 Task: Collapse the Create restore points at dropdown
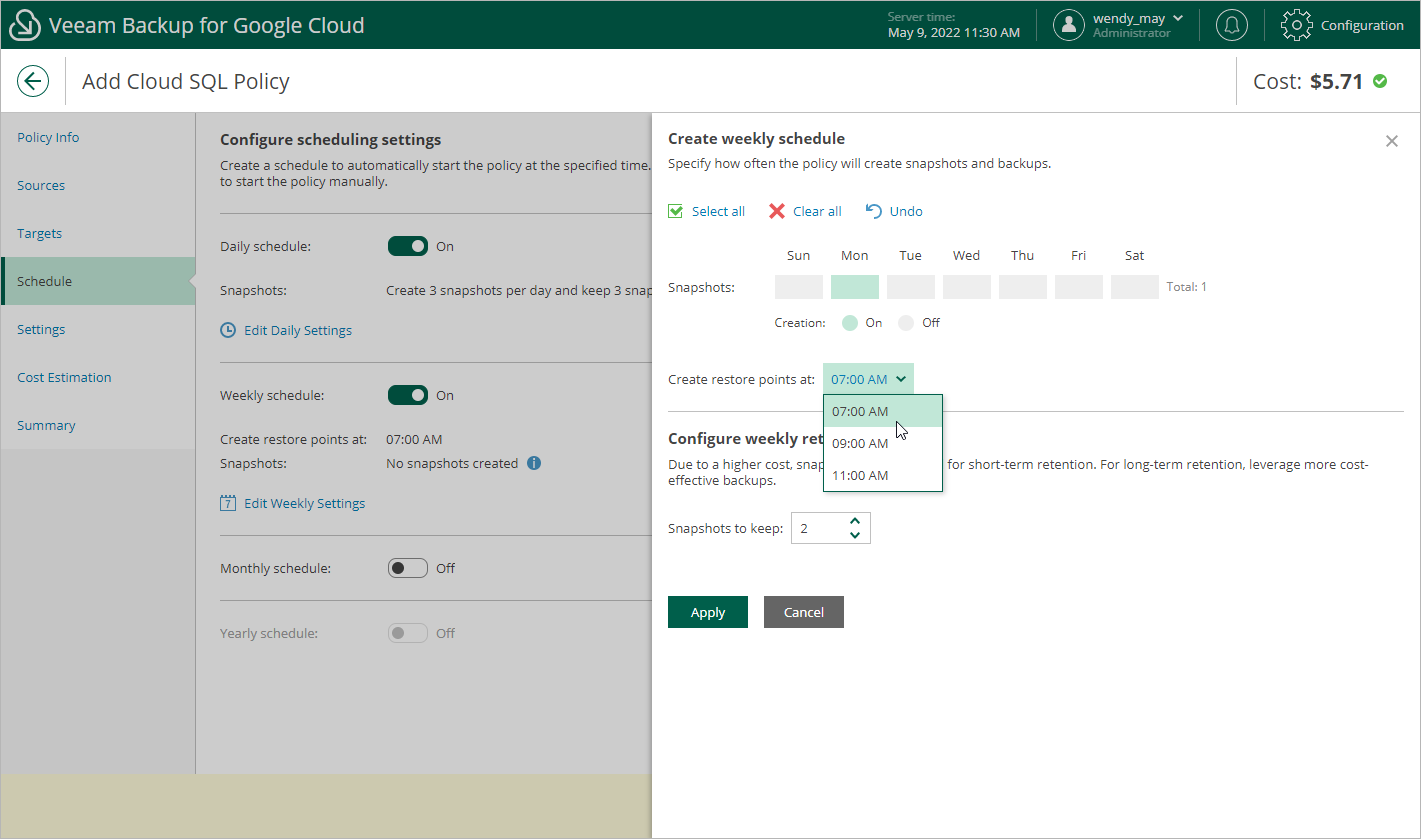point(868,379)
